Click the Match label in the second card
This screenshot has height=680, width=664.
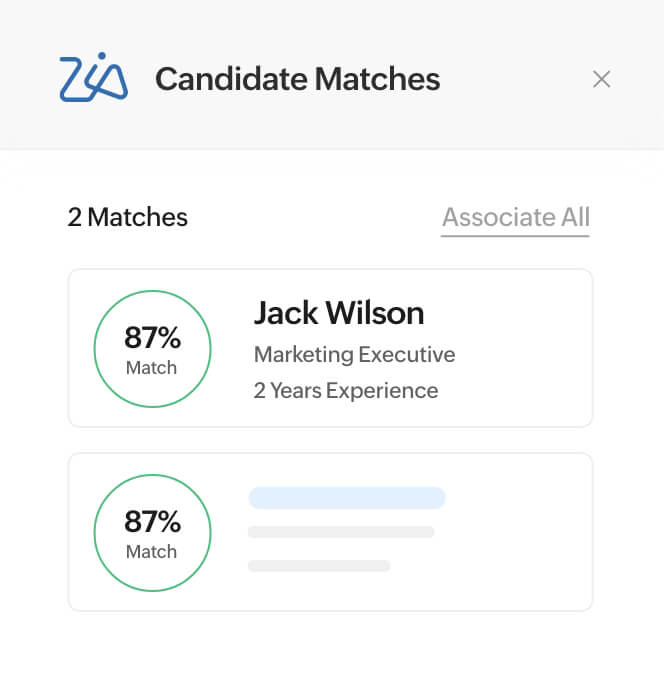coord(151,552)
